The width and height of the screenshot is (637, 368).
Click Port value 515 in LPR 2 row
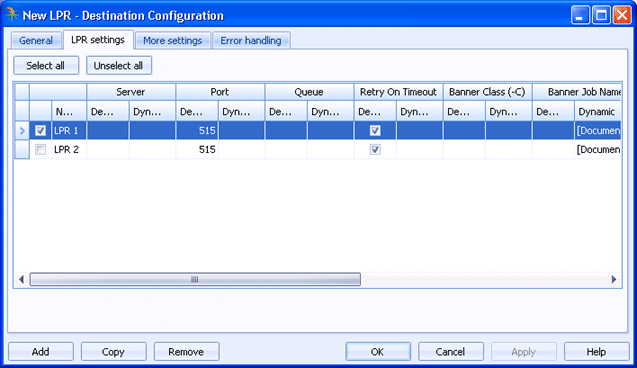pos(197,149)
